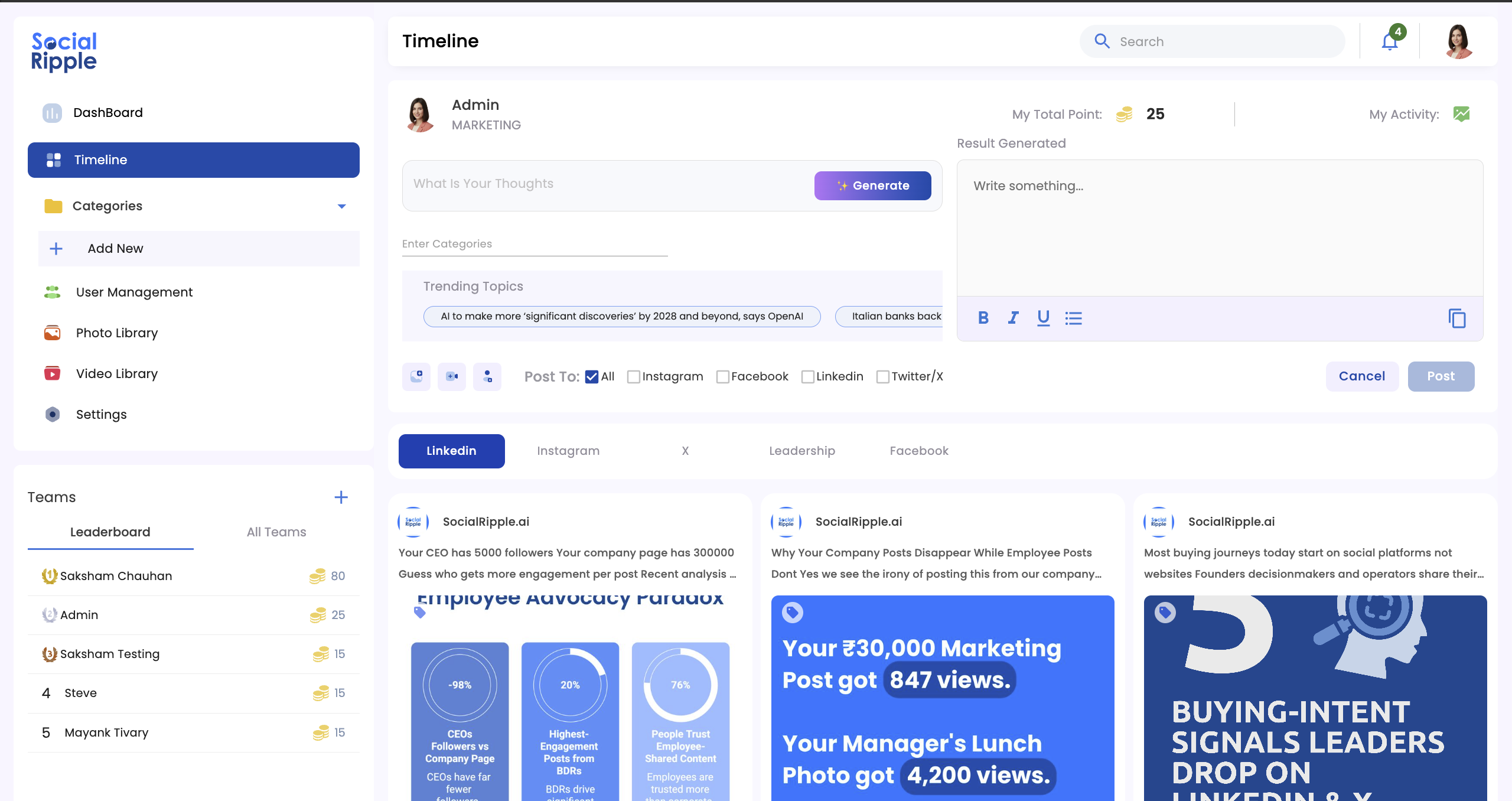Screen dimensions: 1512x801
Task: Enable the Instagram checkbox
Action: click(633, 377)
